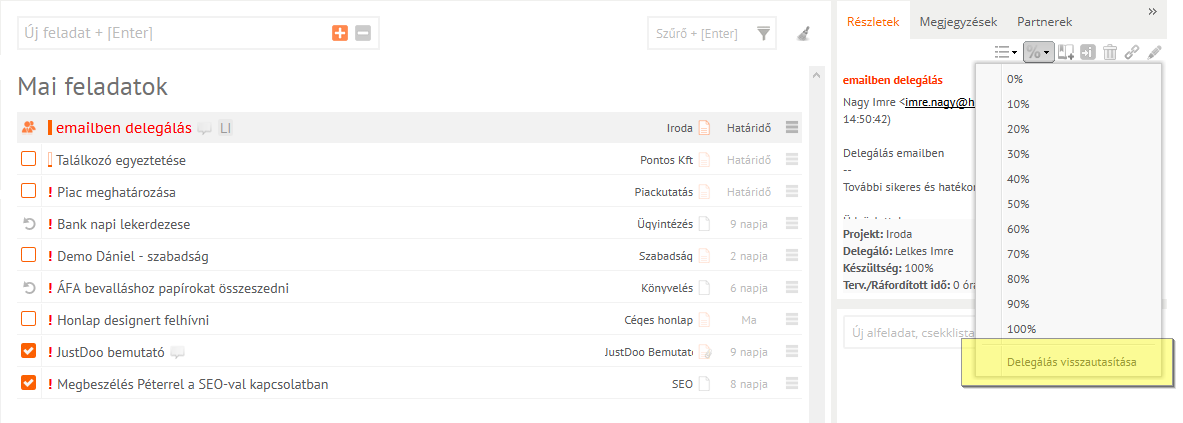Uncheck the JustDoo bemutató task
Image resolution: width=1183 pixels, height=423 pixels.
coord(29,351)
